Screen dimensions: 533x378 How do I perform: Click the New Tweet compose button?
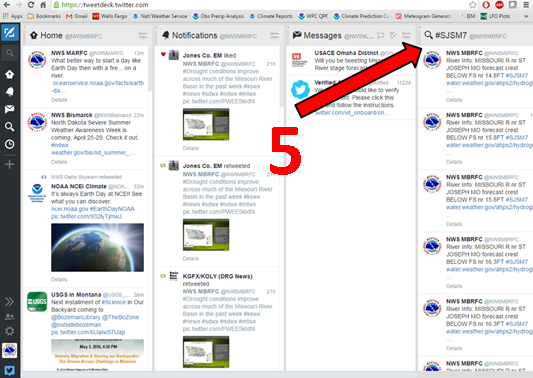click(x=10, y=33)
